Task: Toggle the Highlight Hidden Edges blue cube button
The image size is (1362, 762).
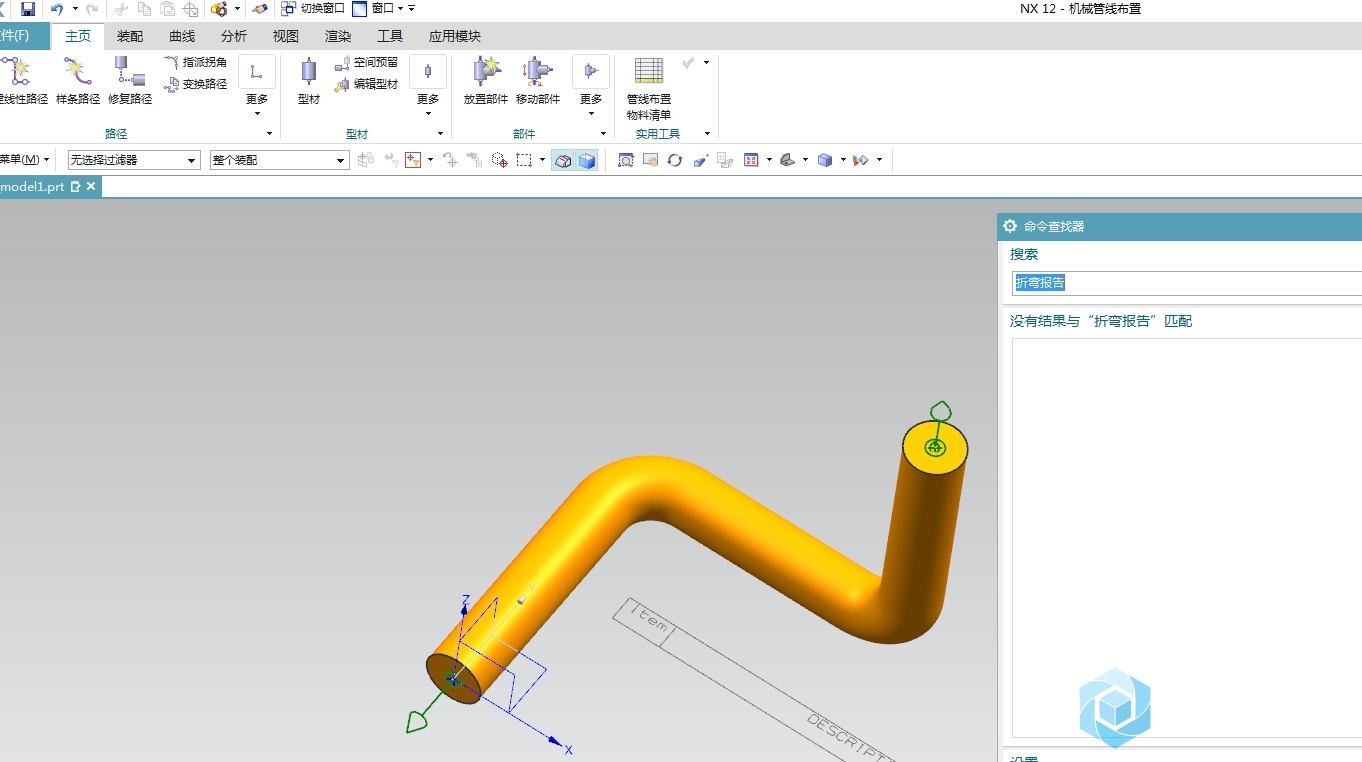Action: click(587, 160)
